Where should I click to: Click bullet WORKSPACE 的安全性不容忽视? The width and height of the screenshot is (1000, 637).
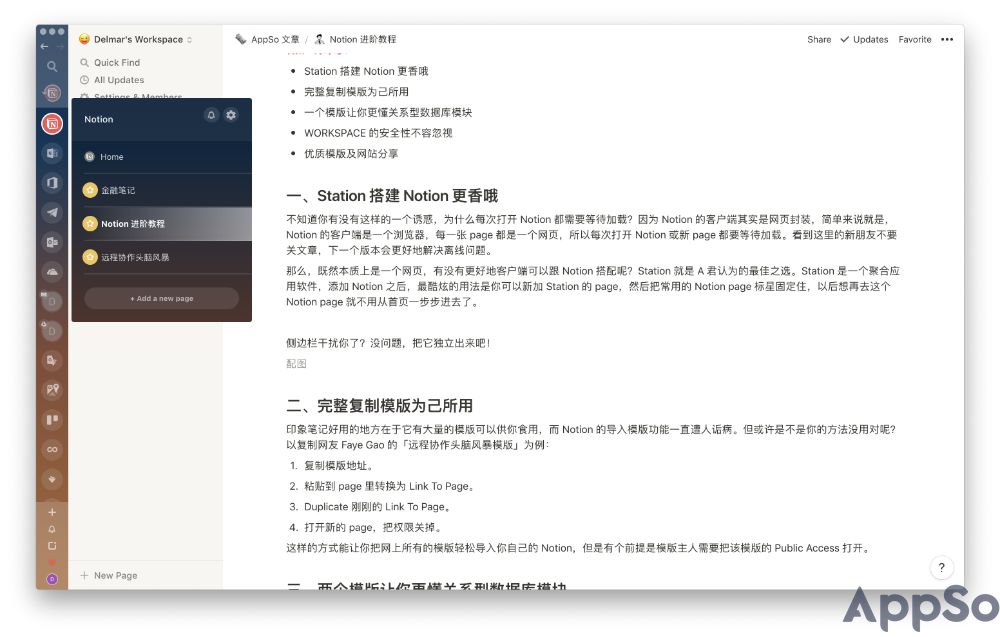tap(378, 133)
